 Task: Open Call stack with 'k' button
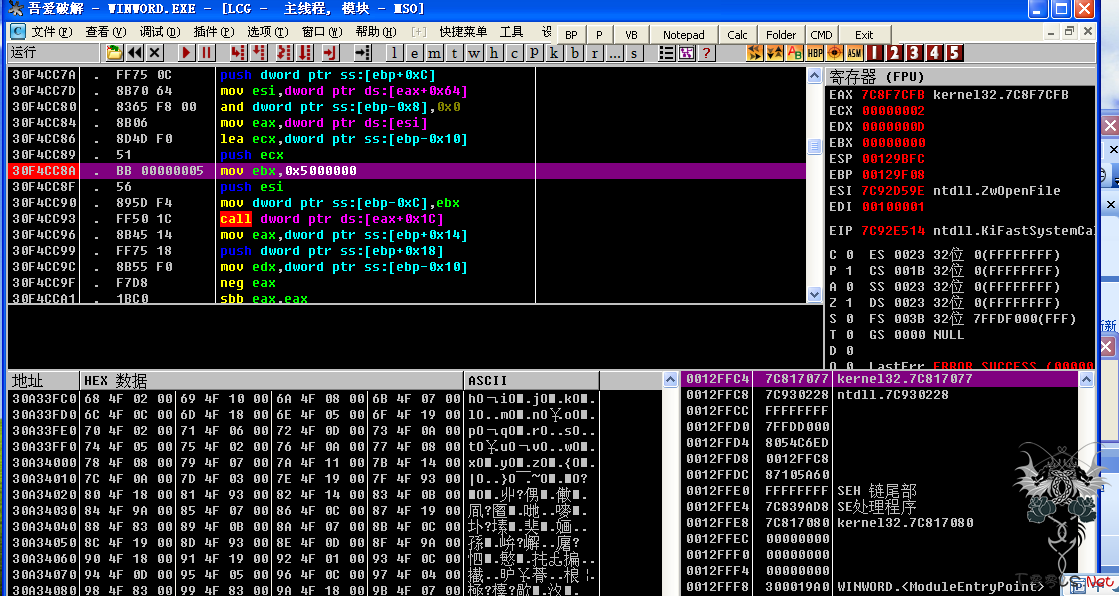[x=555, y=53]
